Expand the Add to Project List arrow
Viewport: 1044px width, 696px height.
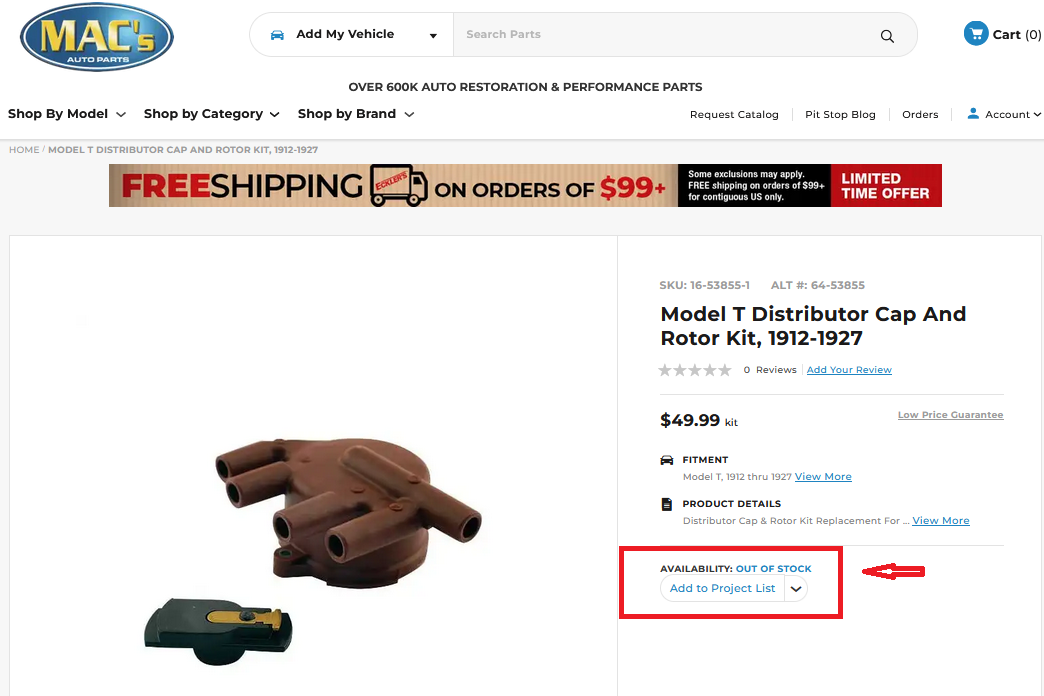pyautogui.click(x=796, y=589)
